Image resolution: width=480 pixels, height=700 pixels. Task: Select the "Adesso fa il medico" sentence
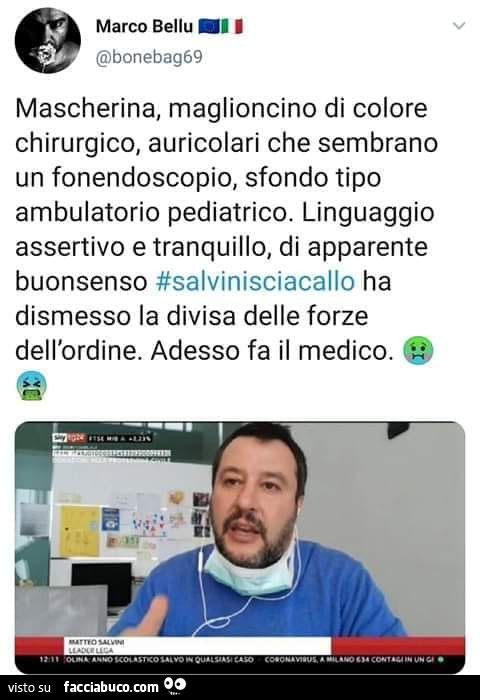[x=271, y=351]
